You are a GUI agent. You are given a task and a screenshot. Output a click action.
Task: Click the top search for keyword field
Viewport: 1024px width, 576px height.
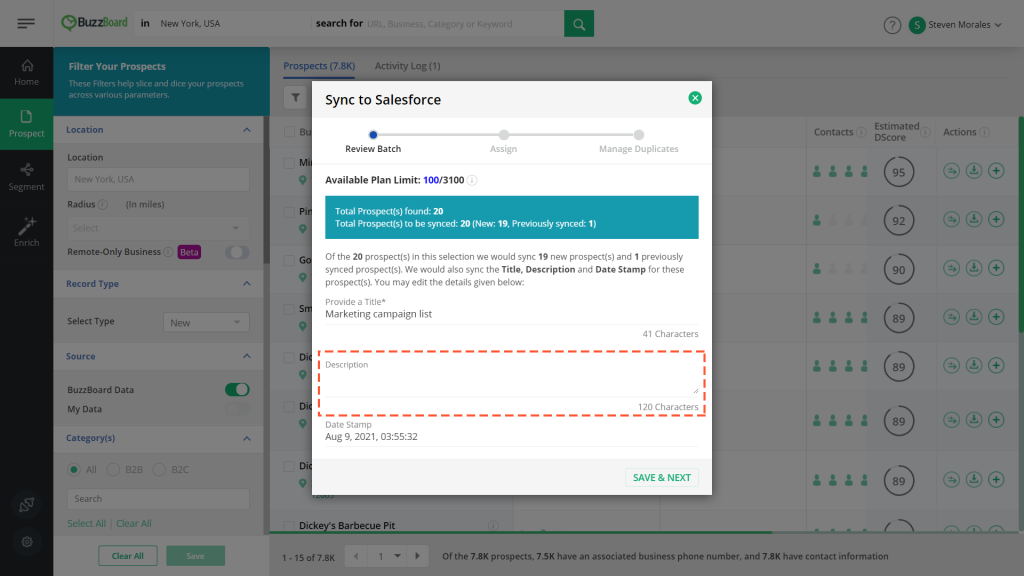click(x=464, y=24)
